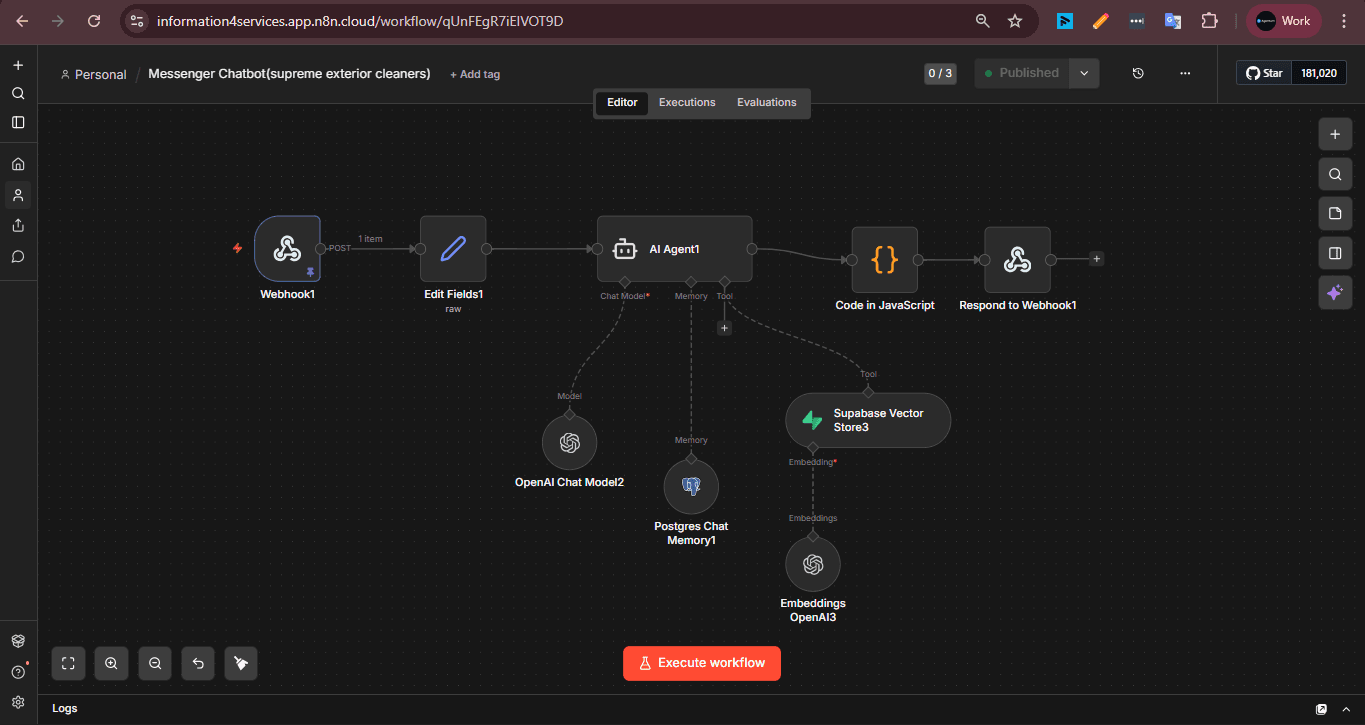1365x725 pixels.
Task: Click the 0 / 3 counter badge
Action: [940, 73]
